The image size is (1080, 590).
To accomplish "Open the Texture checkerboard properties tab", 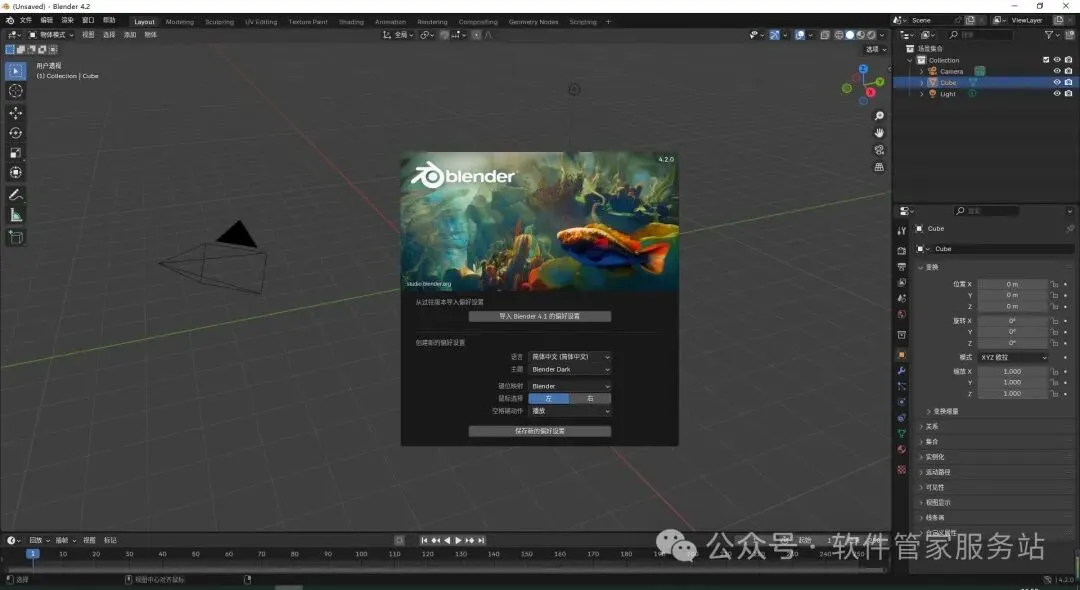I will (x=902, y=470).
